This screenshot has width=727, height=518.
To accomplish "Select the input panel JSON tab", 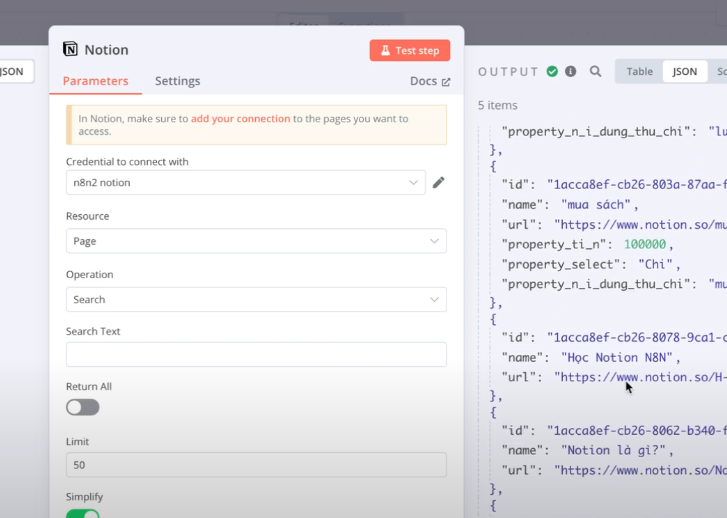I will [13, 71].
